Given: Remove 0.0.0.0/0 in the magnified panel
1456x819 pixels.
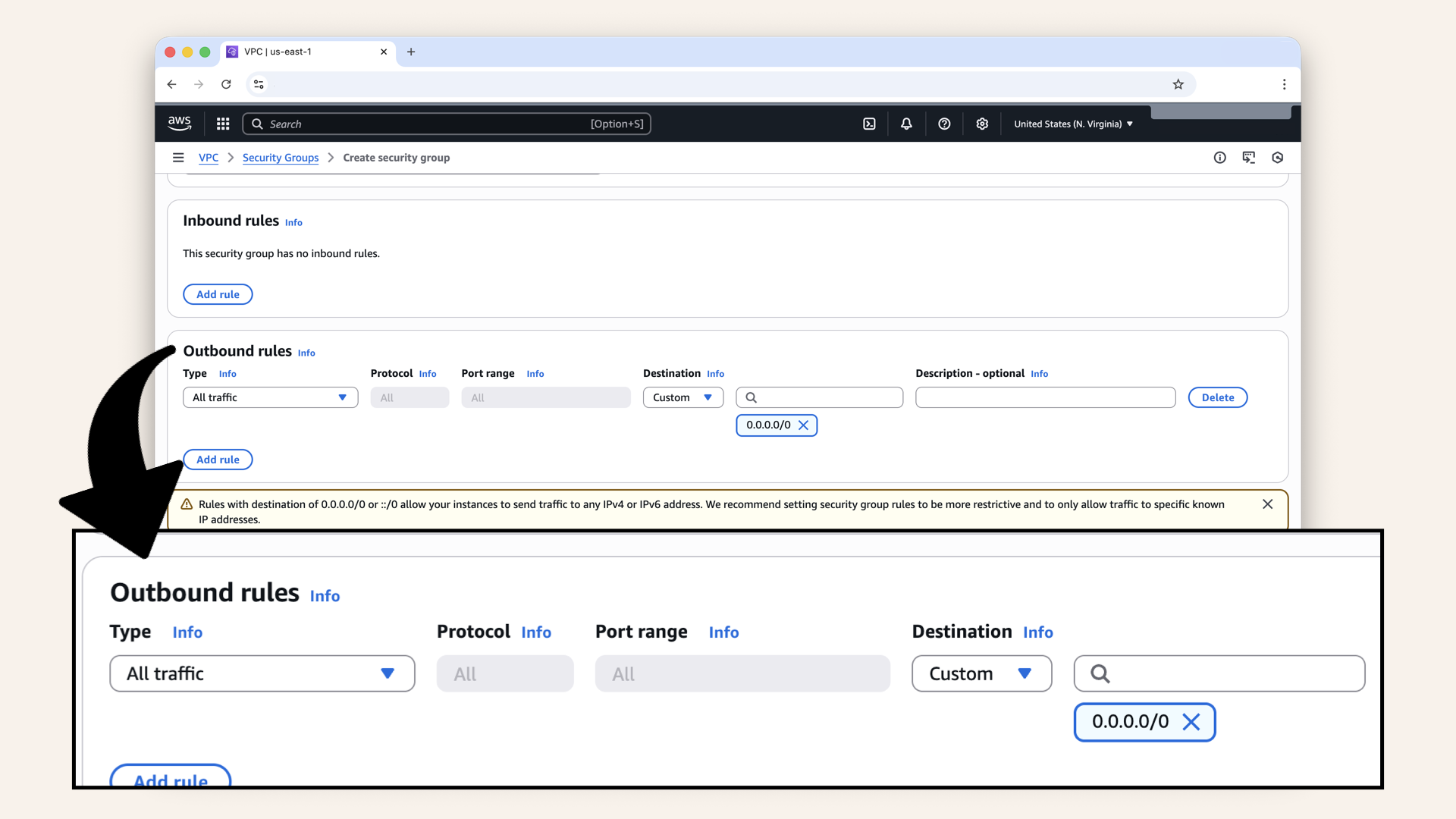Looking at the screenshot, I should pyautogui.click(x=1191, y=722).
